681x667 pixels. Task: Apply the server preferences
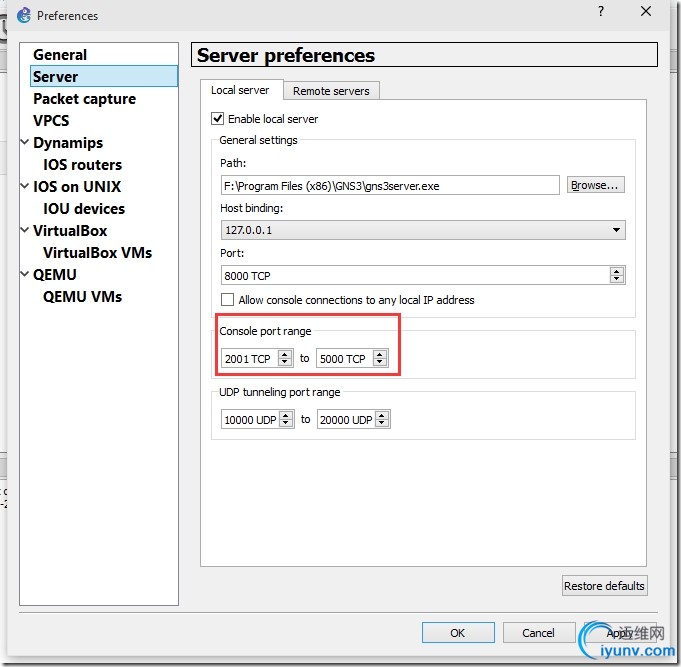pos(620,633)
